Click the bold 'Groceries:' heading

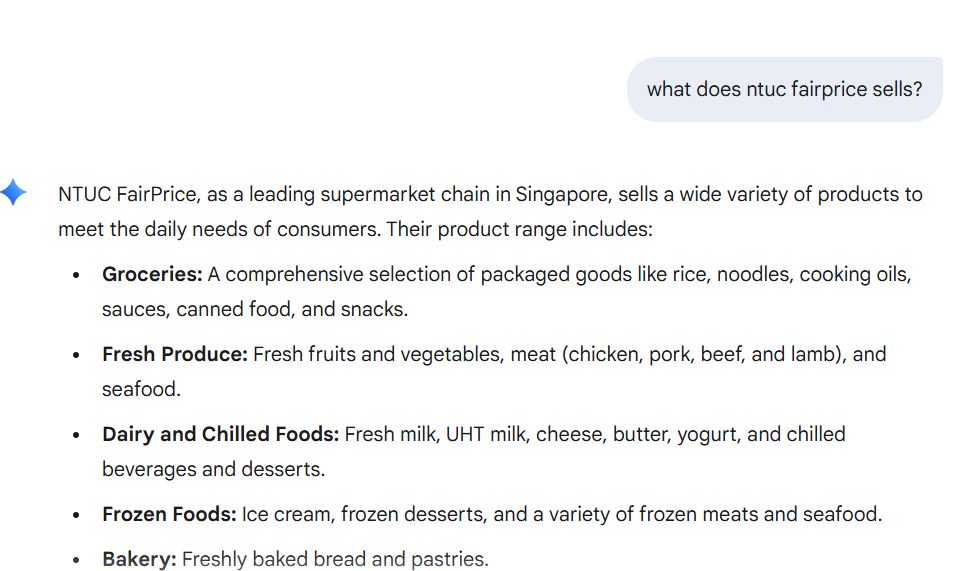coord(152,274)
